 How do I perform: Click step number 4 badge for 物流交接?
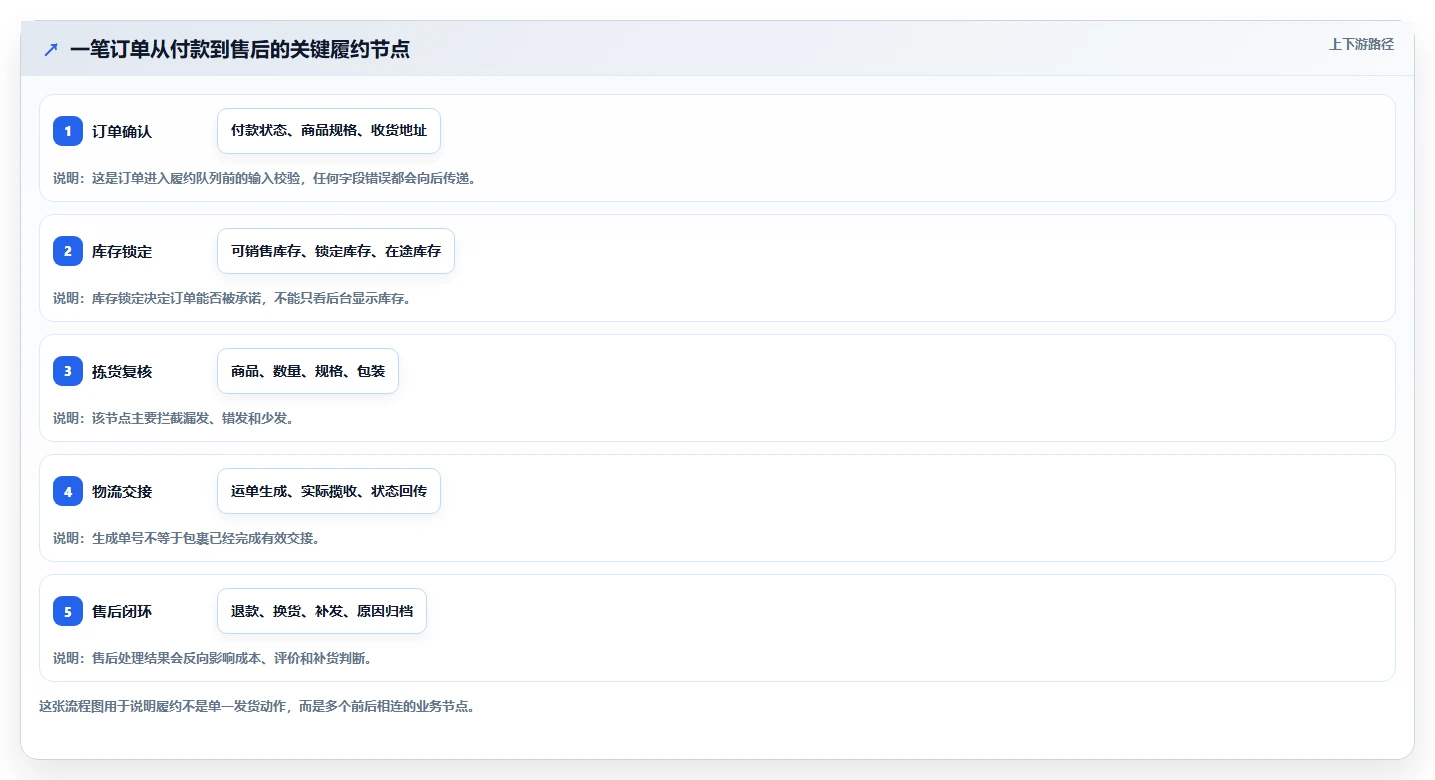tap(68, 491)
